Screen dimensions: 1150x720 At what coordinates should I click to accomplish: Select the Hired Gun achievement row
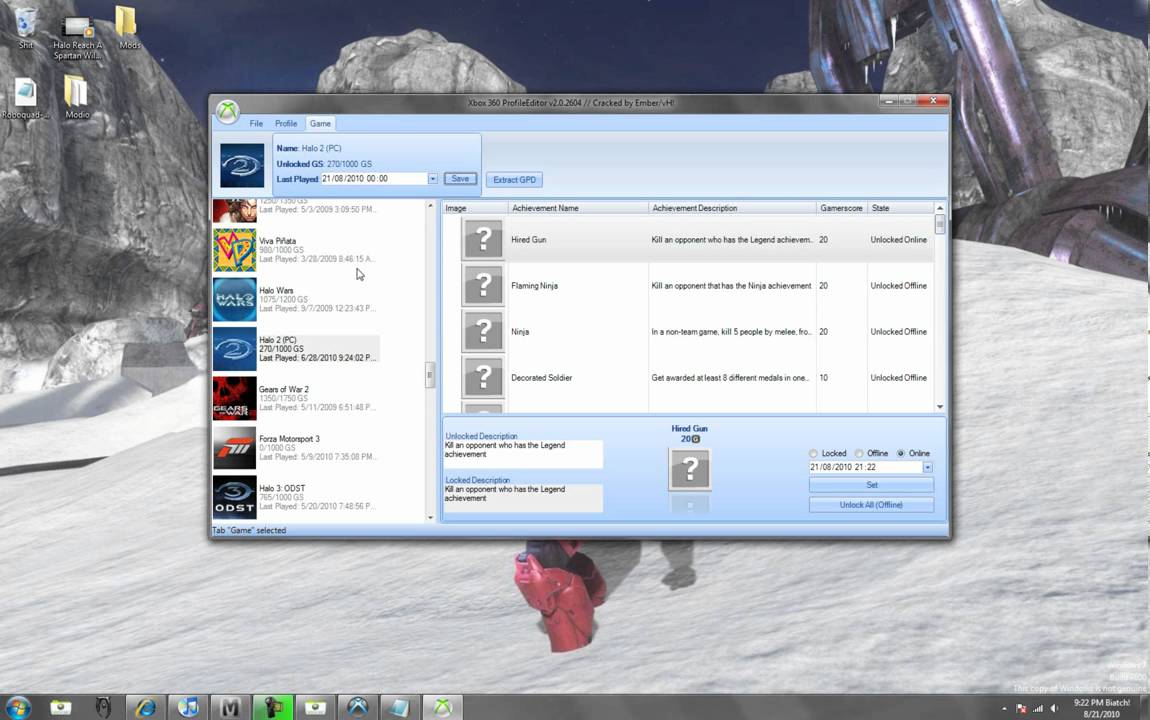click(x=689, y=240)
